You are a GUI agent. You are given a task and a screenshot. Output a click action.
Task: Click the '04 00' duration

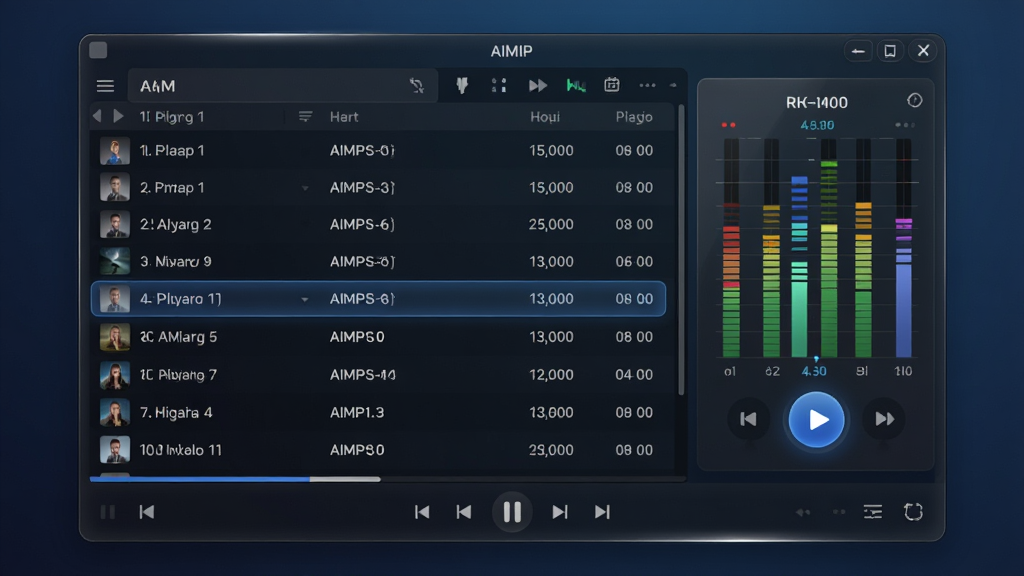[634, 375]
